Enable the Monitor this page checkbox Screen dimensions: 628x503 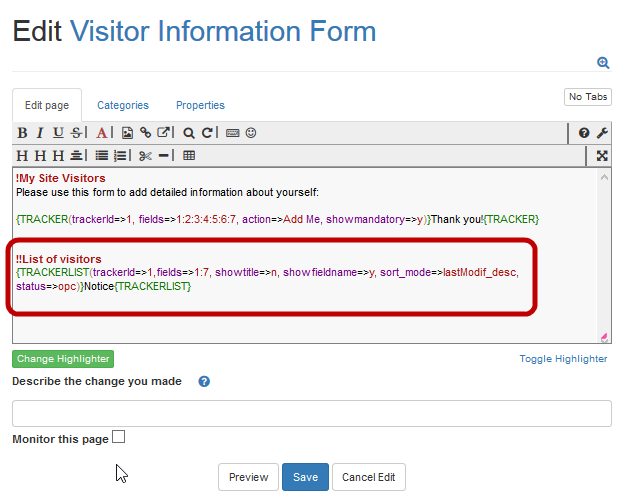pyautogui.click(x=119, y=437)
